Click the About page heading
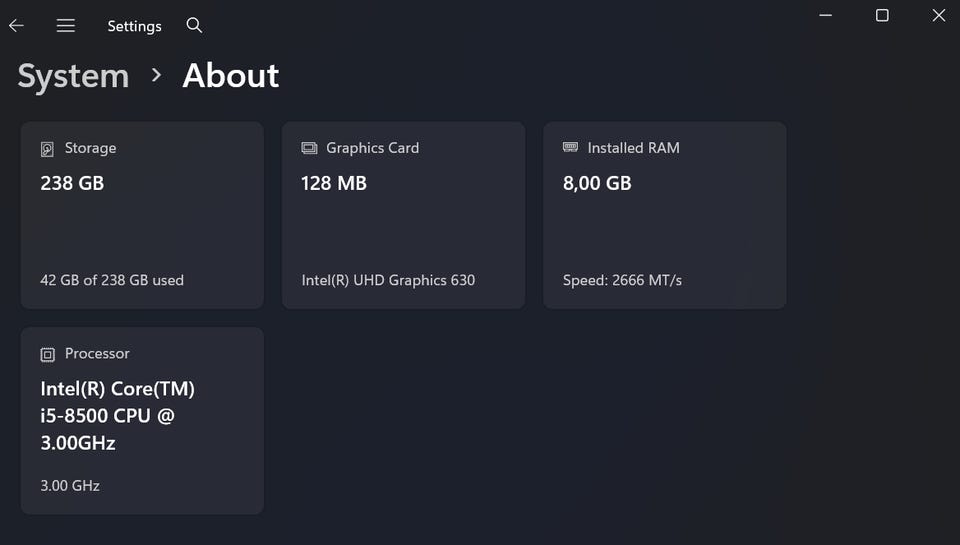Image resolution: width=960 pixels, height=545 pixels. pos(230,76)
